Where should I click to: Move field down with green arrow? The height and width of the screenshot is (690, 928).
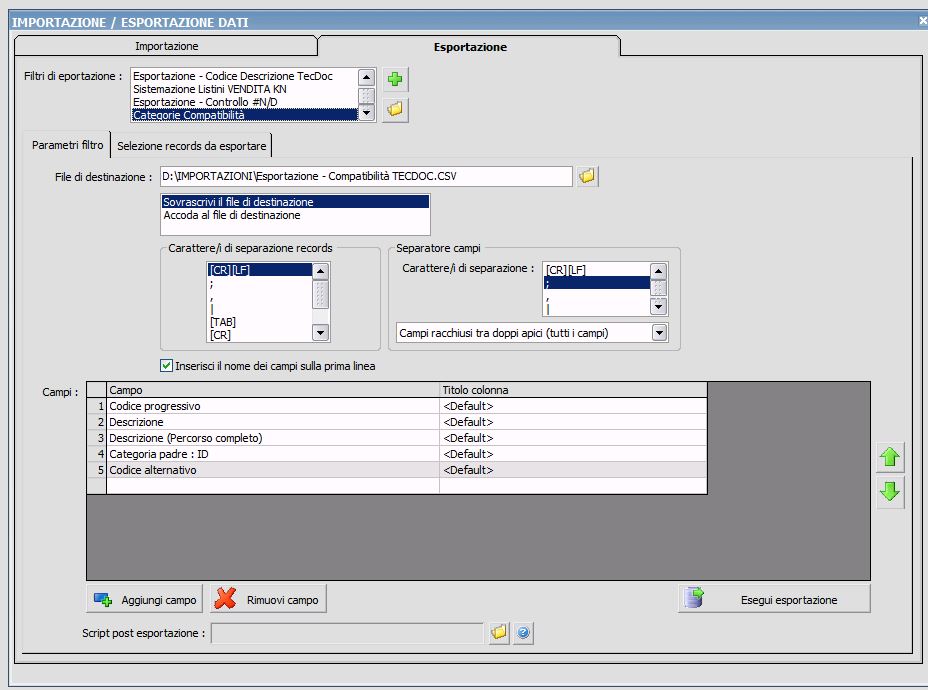890,491
